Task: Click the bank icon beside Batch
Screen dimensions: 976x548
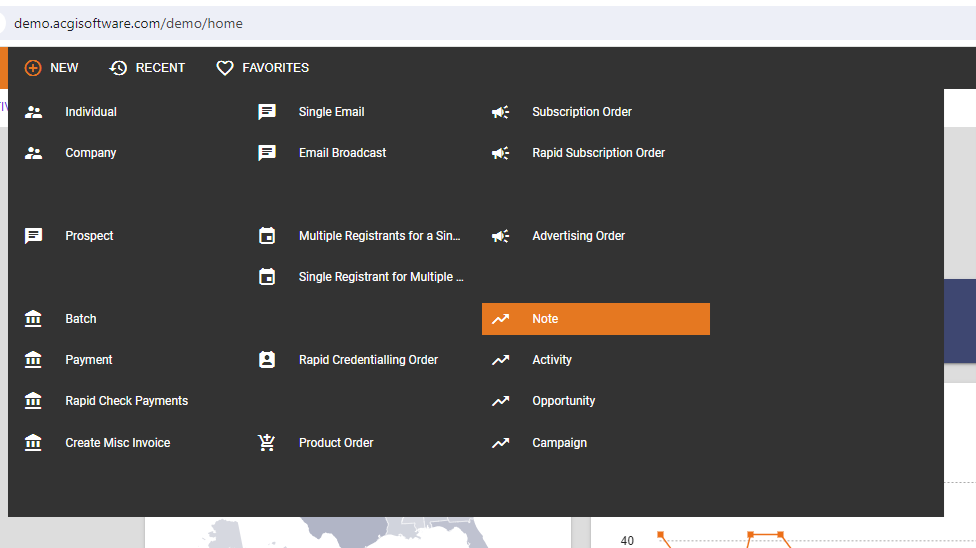Action: point(33,319)
